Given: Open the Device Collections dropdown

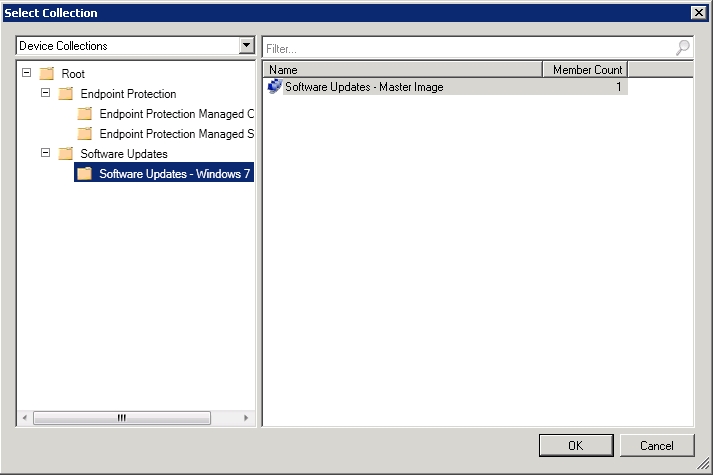Looking at the screenshot, I should pos(246,46).
